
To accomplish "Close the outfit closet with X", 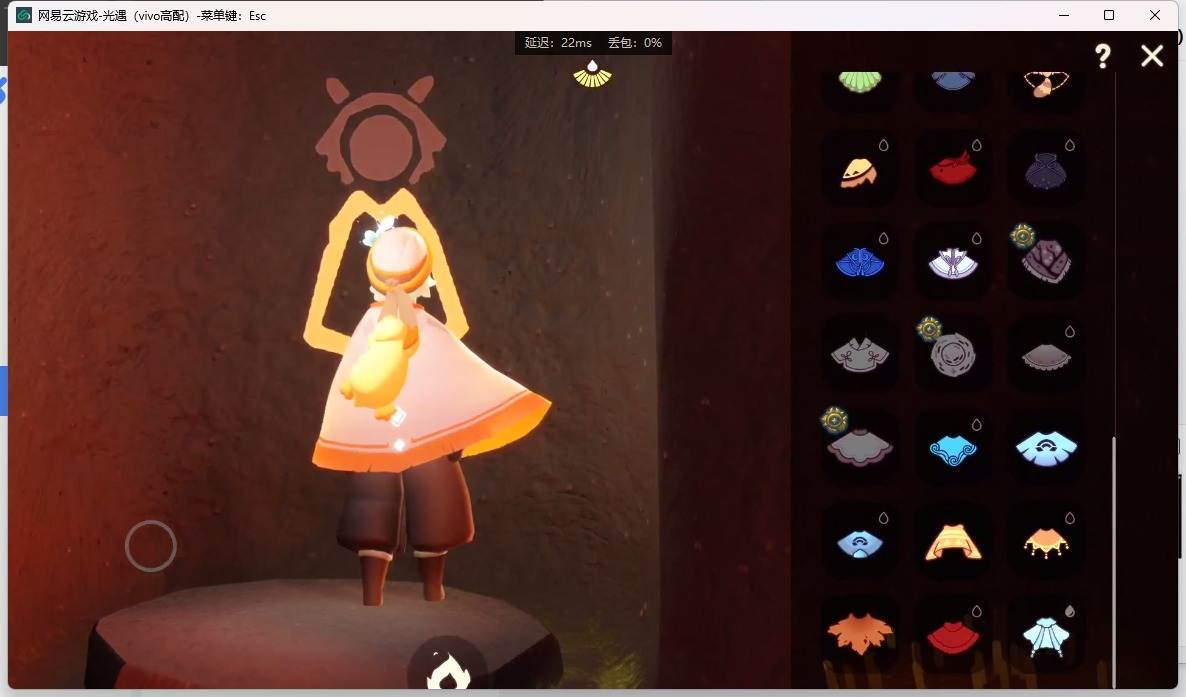I will 1152,55.
